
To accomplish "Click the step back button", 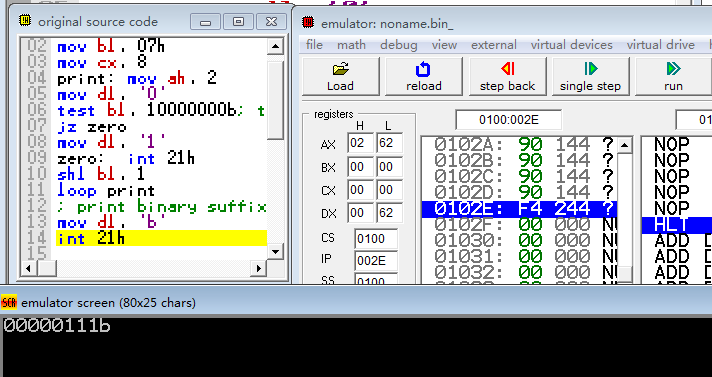I will tap(507, 76).
